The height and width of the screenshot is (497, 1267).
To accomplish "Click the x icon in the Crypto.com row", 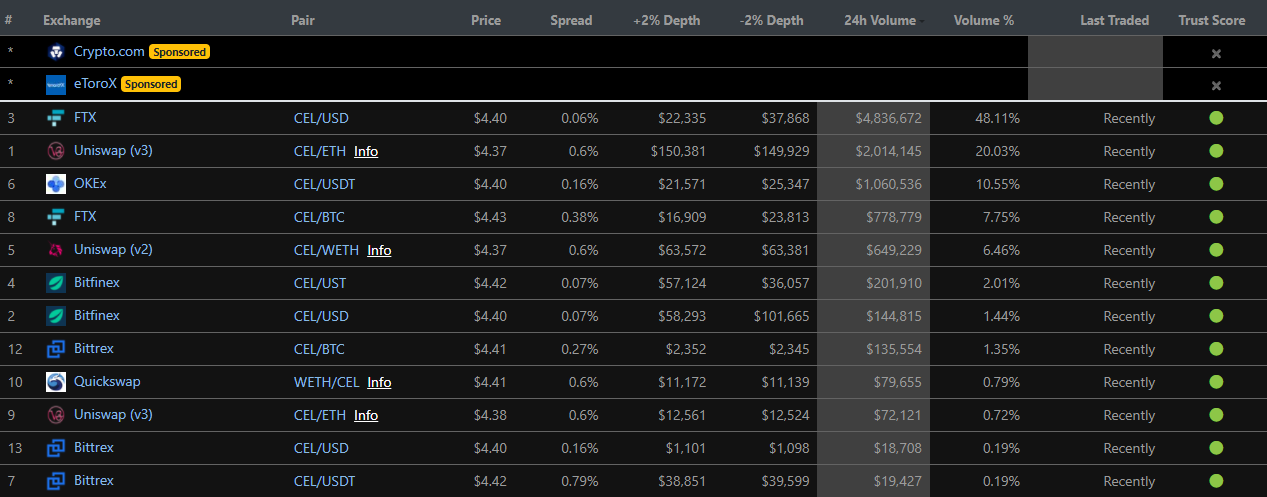I will click(1216, 53).
